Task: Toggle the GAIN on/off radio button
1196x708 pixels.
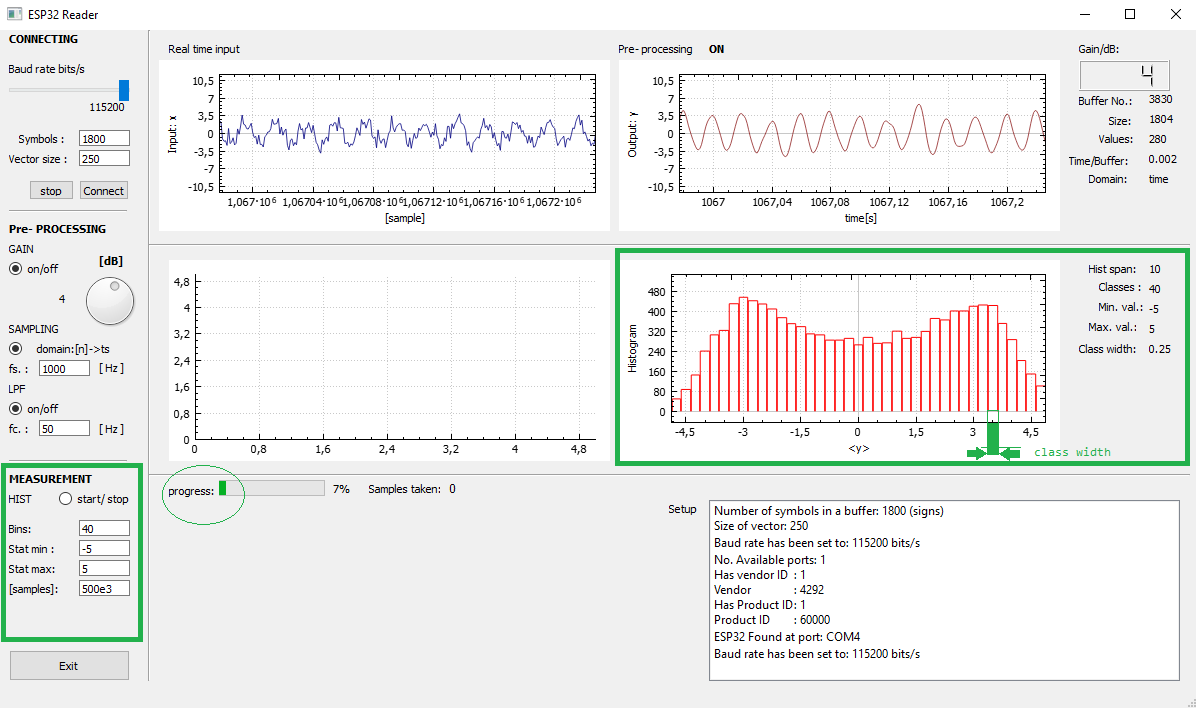Action: point(15,269)
